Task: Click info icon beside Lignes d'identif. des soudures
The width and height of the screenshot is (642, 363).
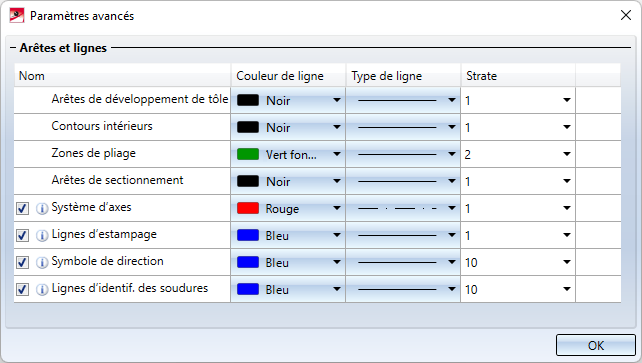Action: click(x=42, y=290)
